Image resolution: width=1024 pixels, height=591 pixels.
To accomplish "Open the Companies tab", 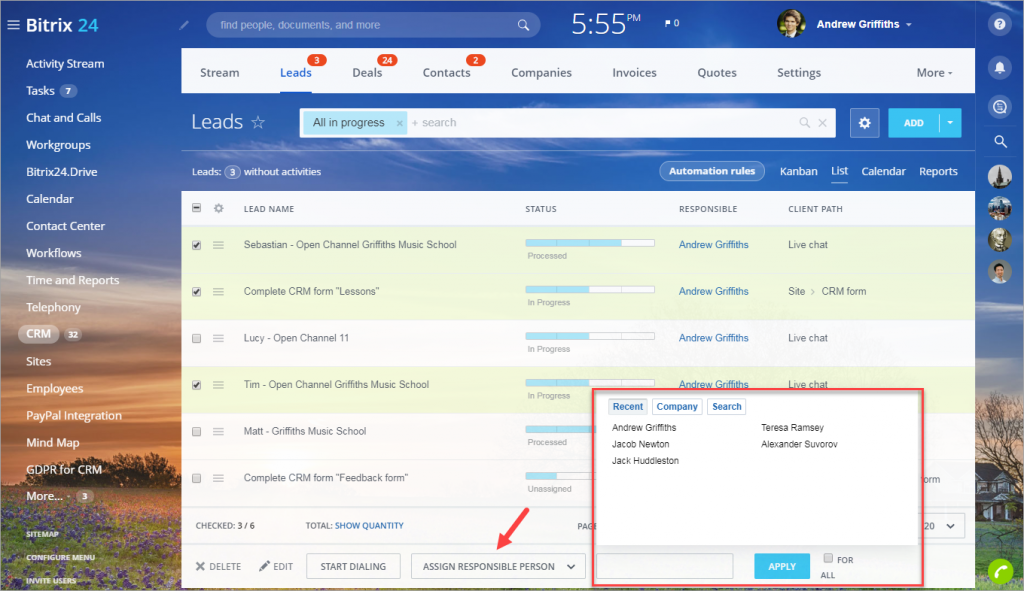I will [x=541, y=72].
